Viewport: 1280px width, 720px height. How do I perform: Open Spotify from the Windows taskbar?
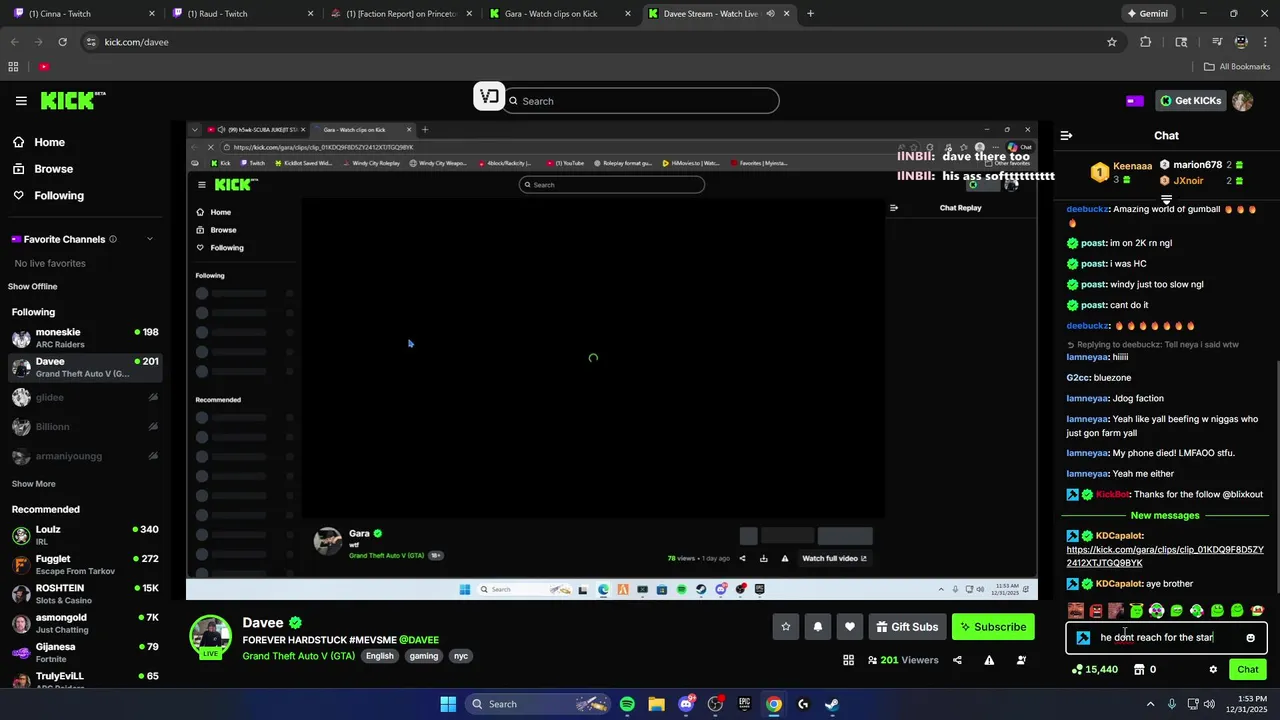[627, 704]
